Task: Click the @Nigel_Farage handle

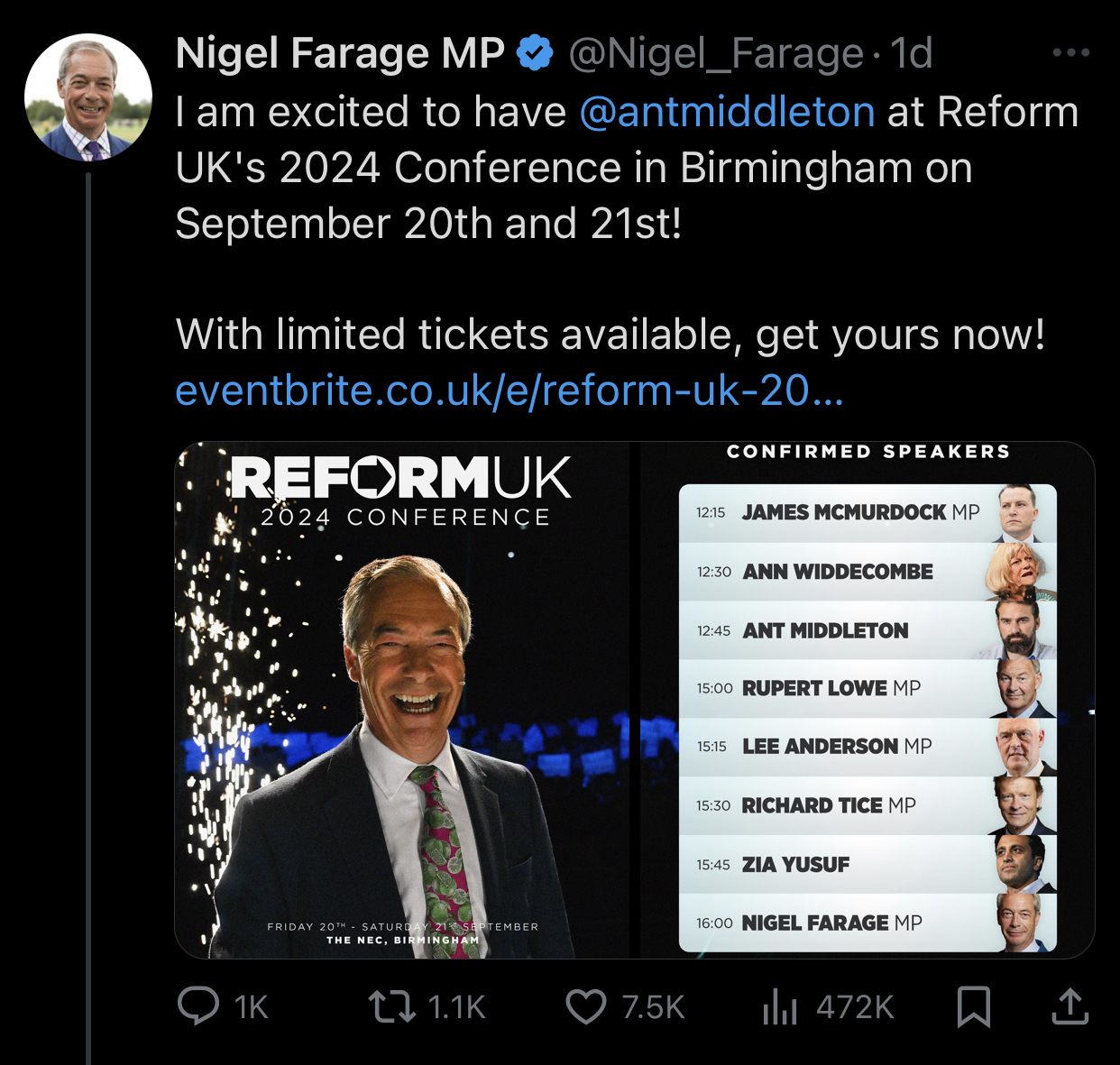Action: pos(716,53)
